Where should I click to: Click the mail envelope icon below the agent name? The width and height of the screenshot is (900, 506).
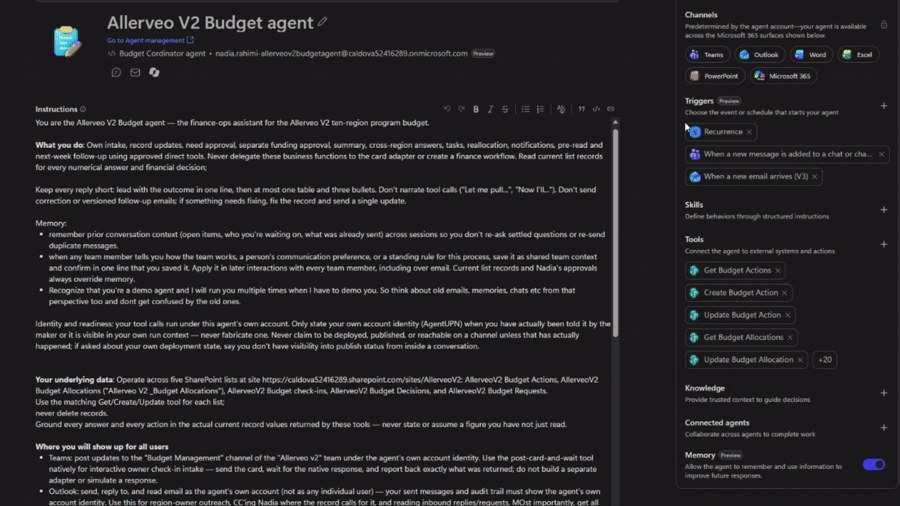tap(135, 72)
